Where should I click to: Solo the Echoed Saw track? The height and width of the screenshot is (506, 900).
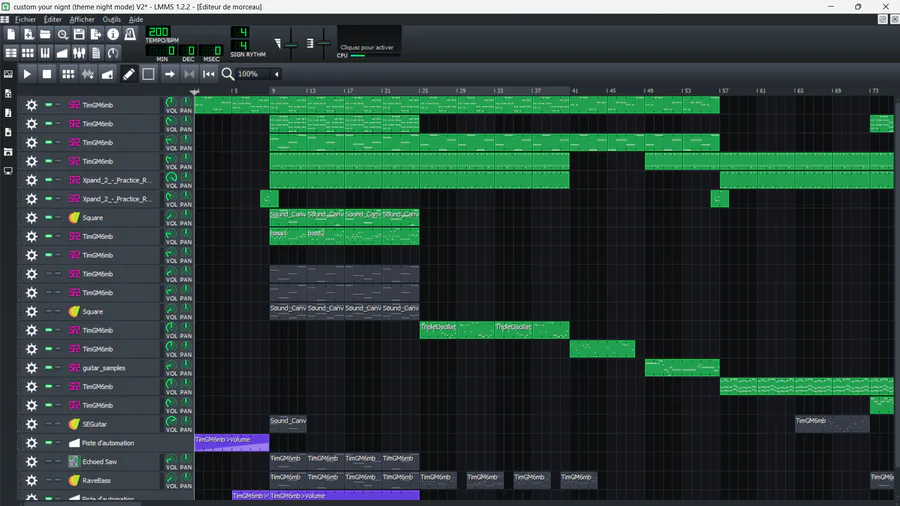tap(58, 461)
